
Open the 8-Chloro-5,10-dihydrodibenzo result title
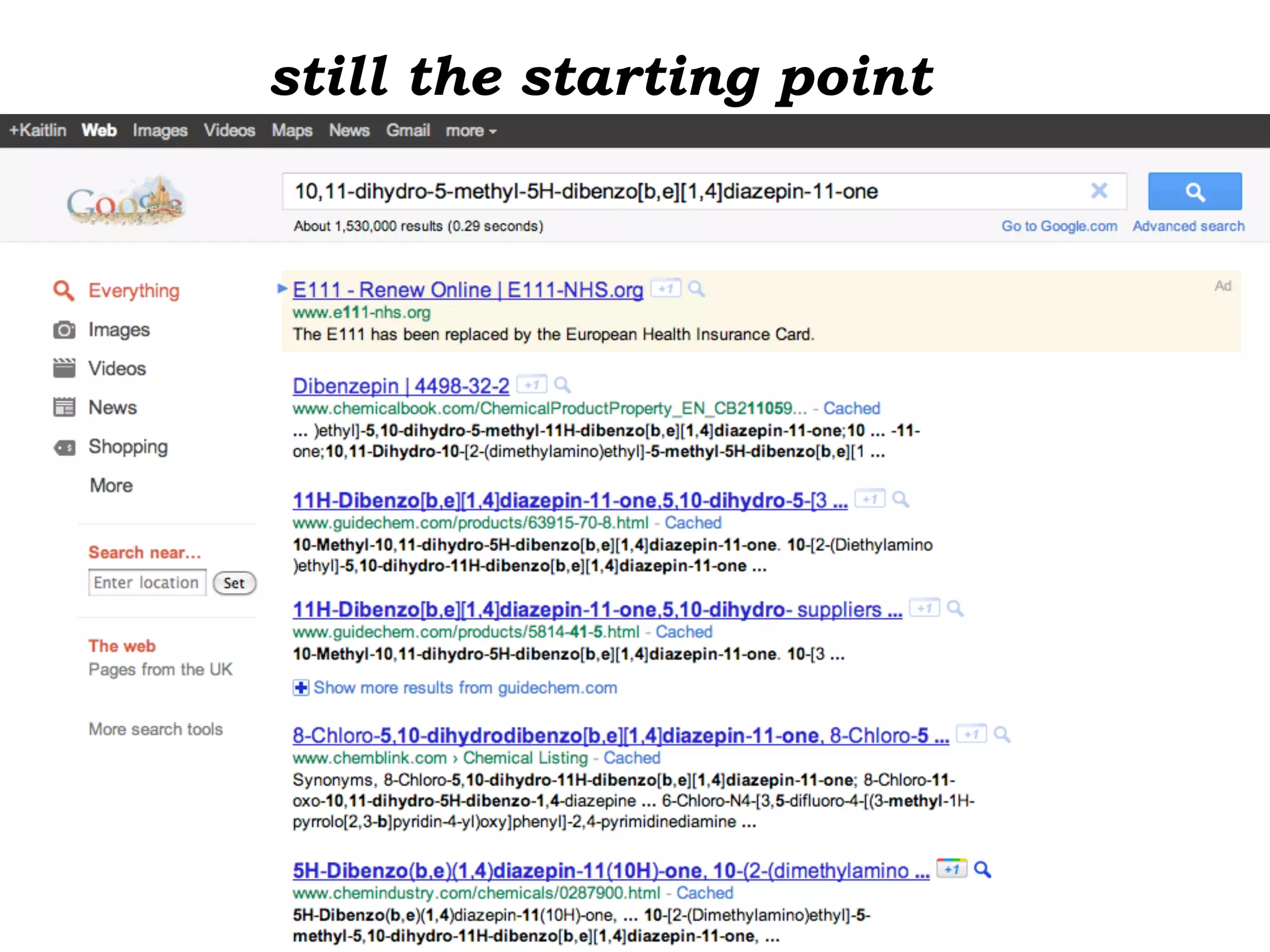pos(621,736)
